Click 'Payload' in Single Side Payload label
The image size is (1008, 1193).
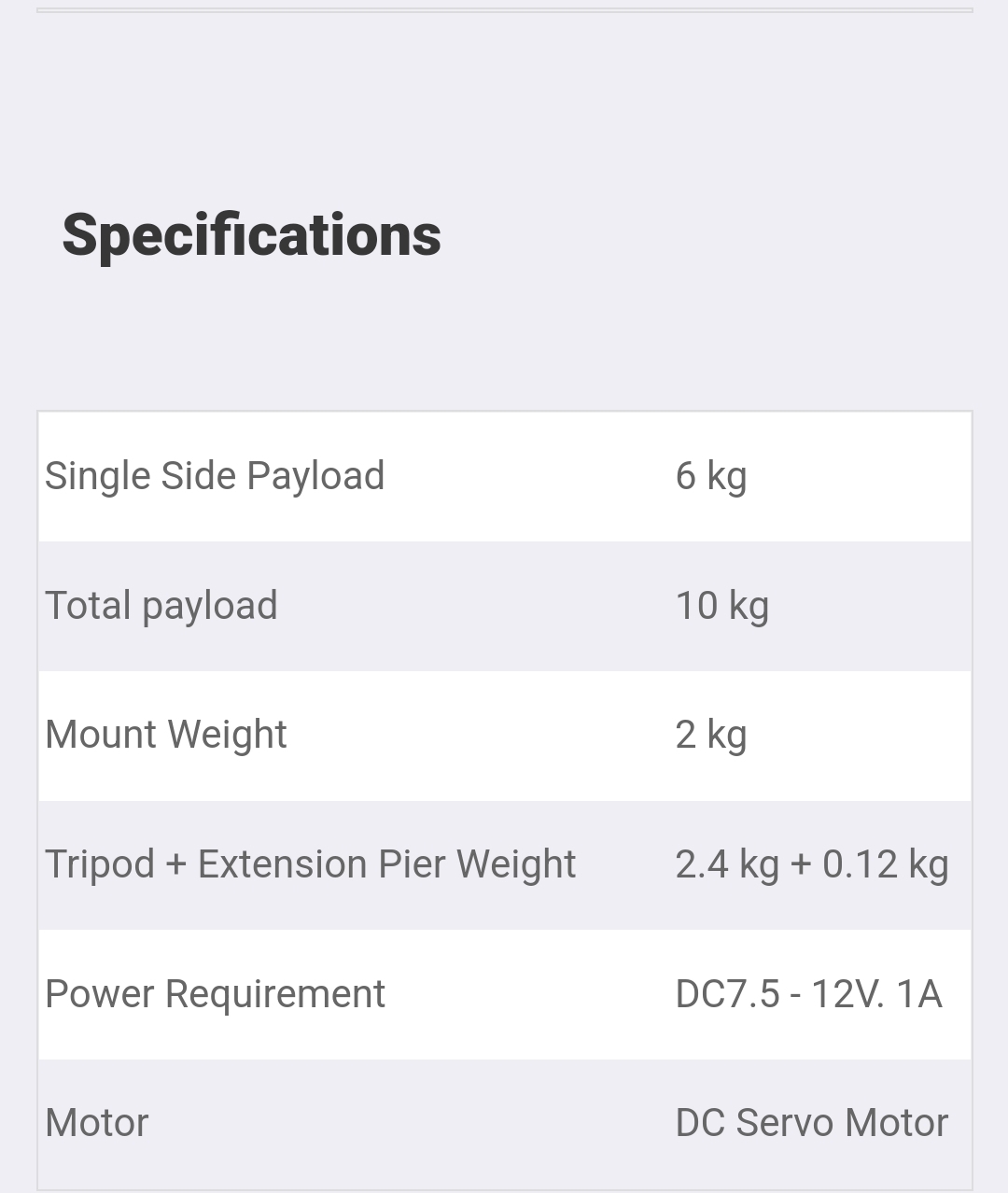315,476
